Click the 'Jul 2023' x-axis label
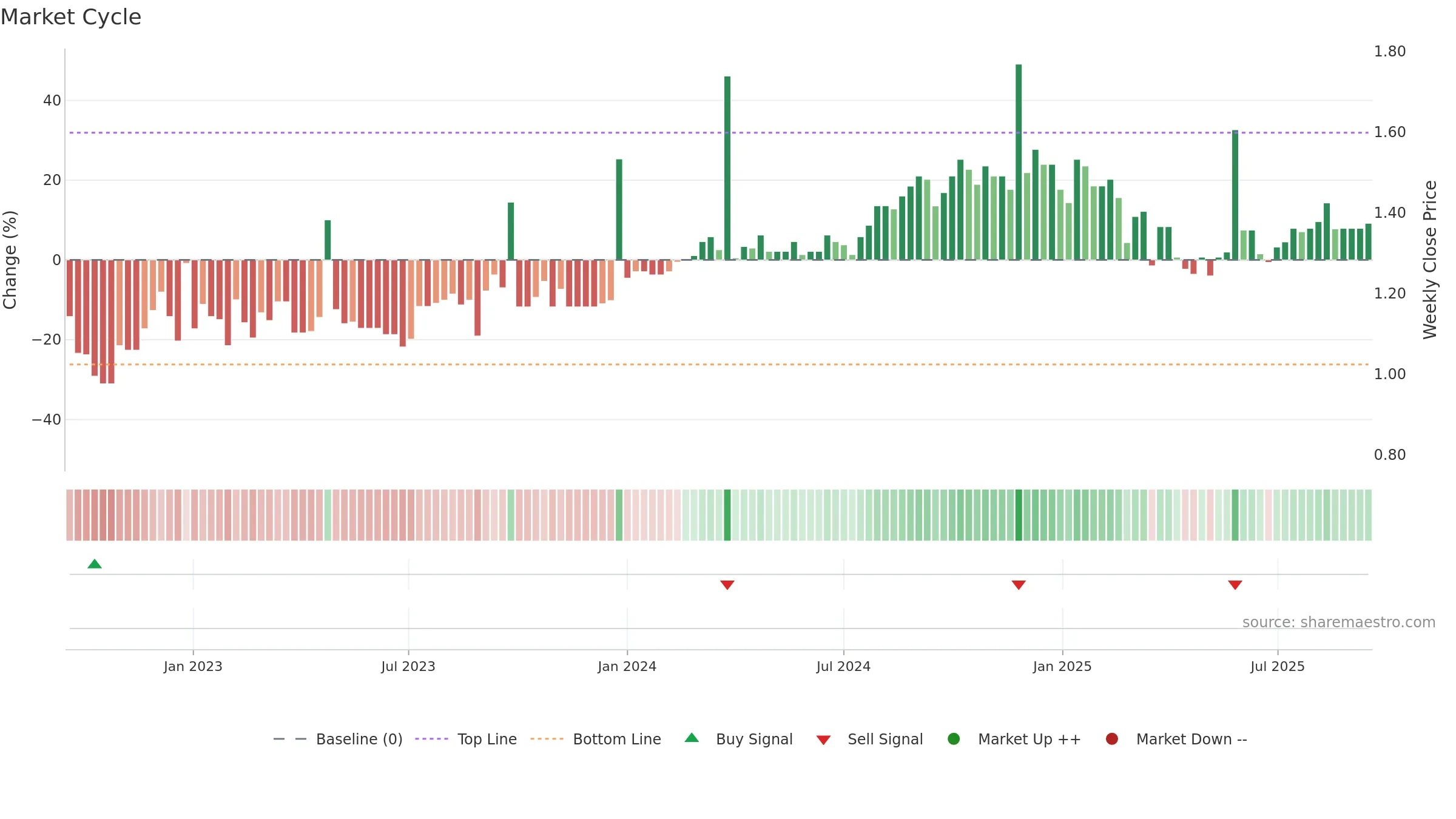This screenshot has width=1456, height=819. click(408, 666)
